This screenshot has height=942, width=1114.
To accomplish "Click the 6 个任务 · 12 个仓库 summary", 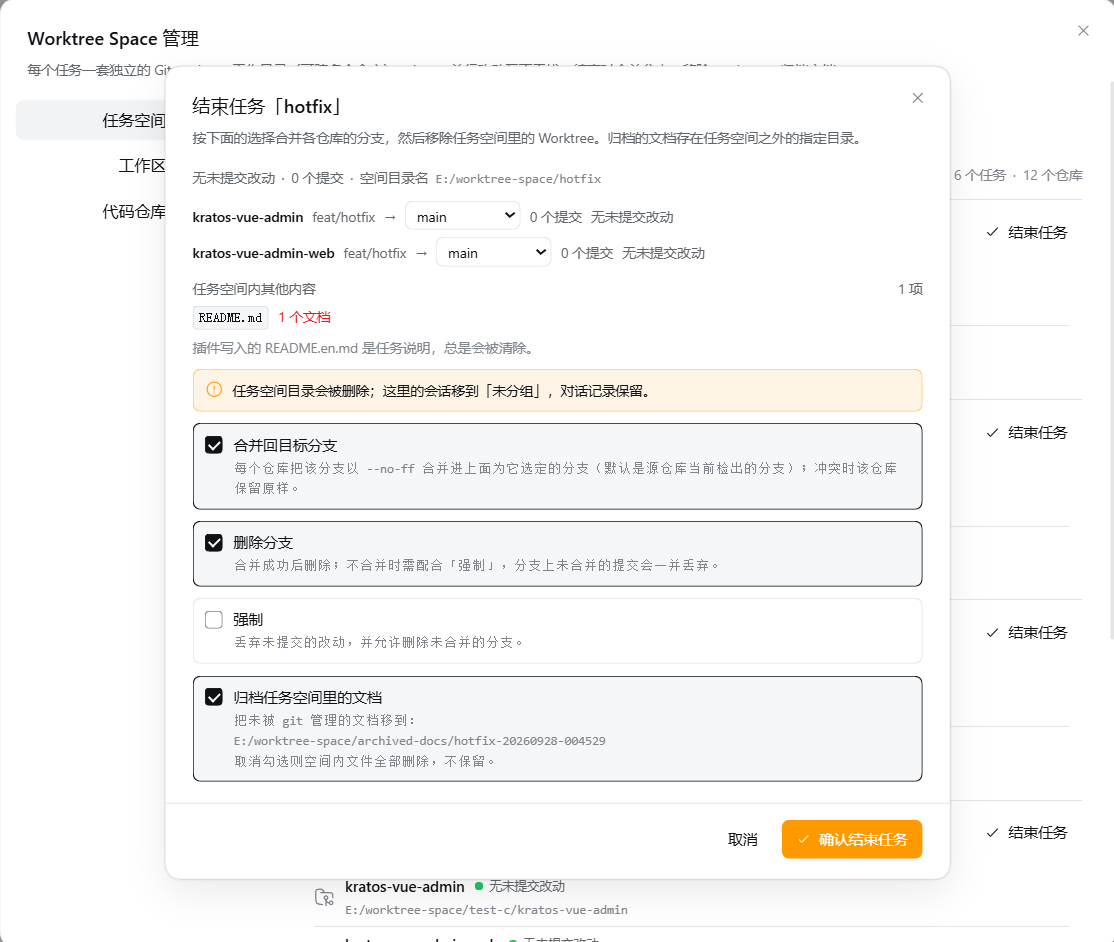I will pyautogui.click(x=1018, y=175).
